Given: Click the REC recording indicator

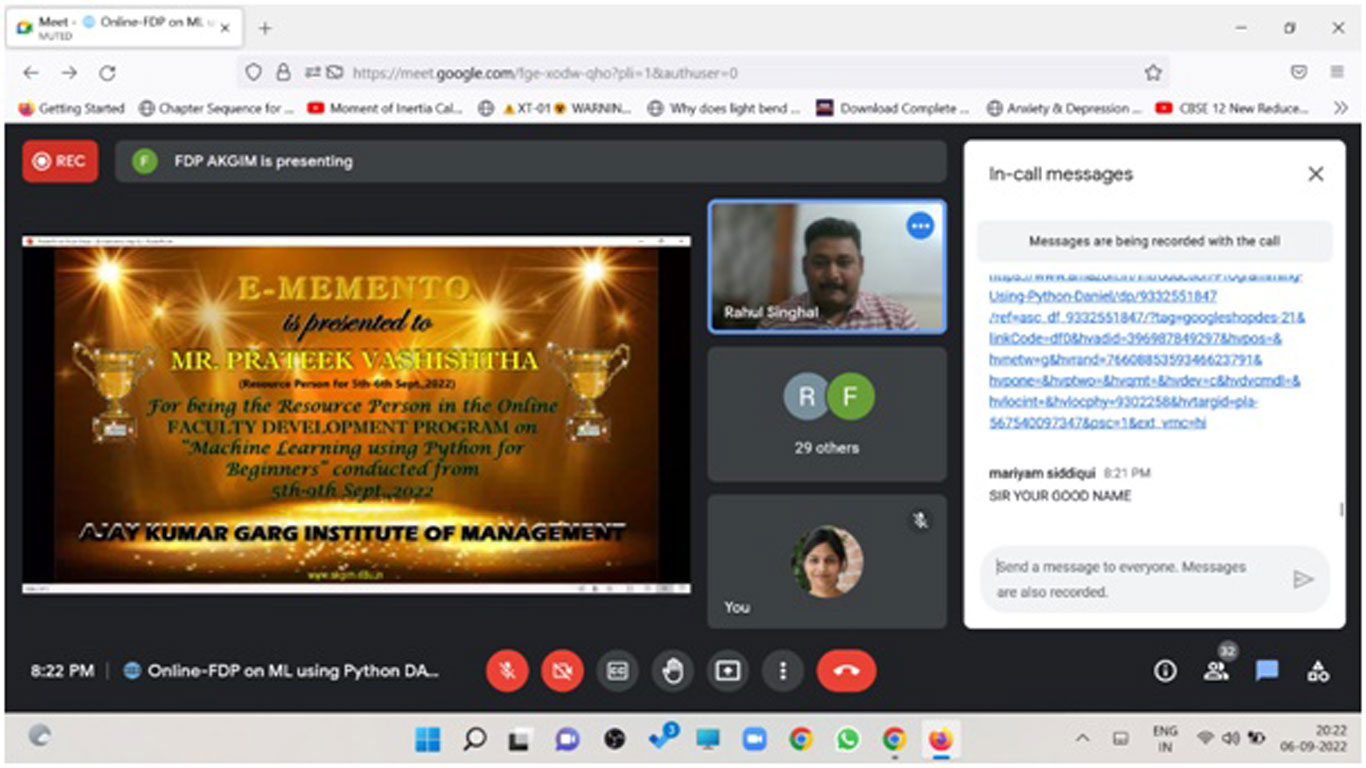Looking at the screenshot, I should pos(60,161).
